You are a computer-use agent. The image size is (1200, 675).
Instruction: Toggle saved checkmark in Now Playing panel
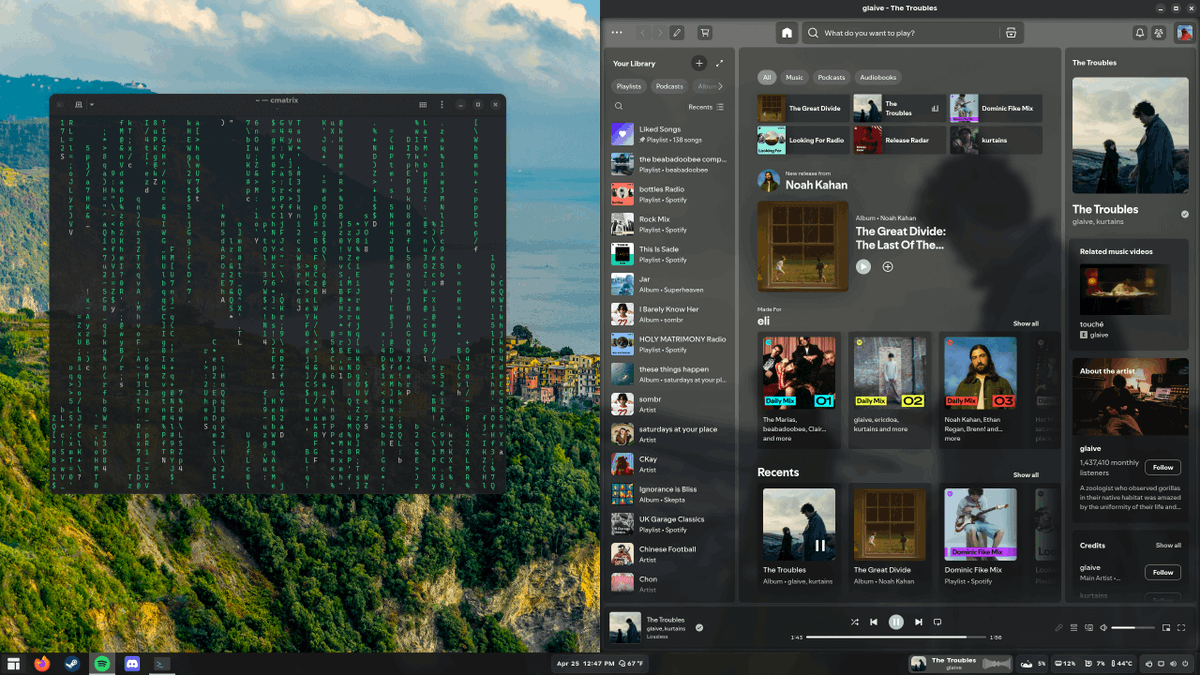click(x=1185, y=214)
